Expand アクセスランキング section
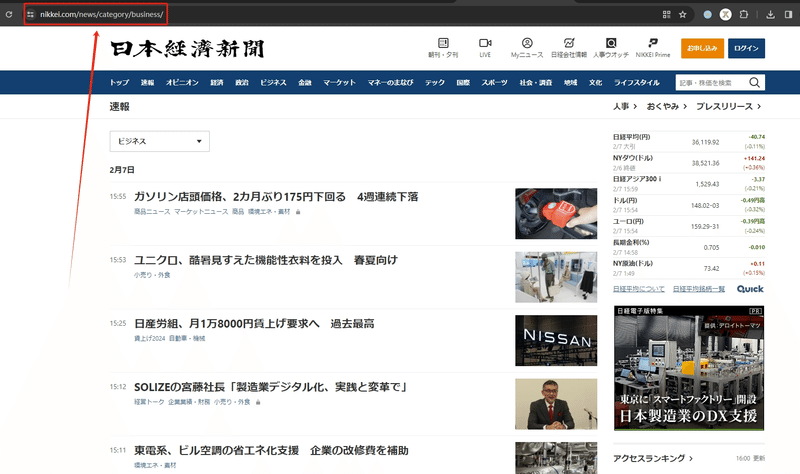 click(x=653, y=458)
